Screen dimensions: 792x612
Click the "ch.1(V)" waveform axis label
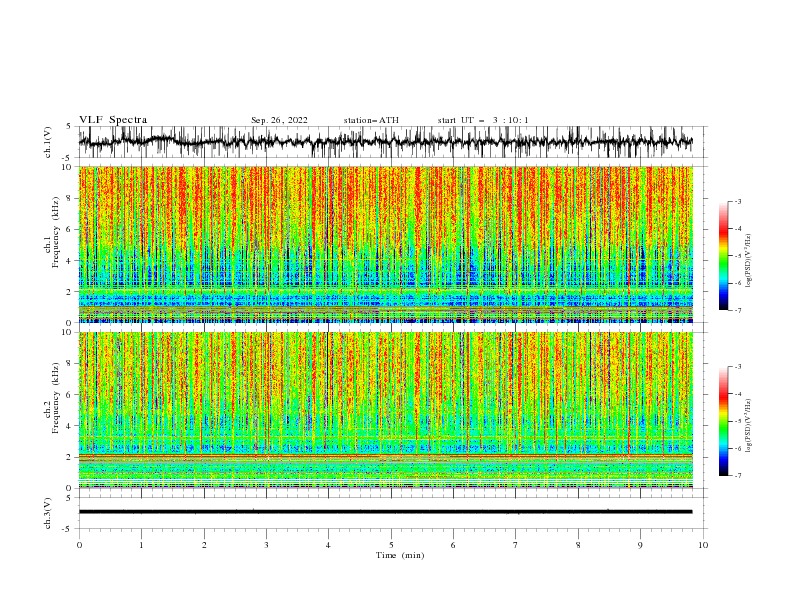(x=48, y=142)
